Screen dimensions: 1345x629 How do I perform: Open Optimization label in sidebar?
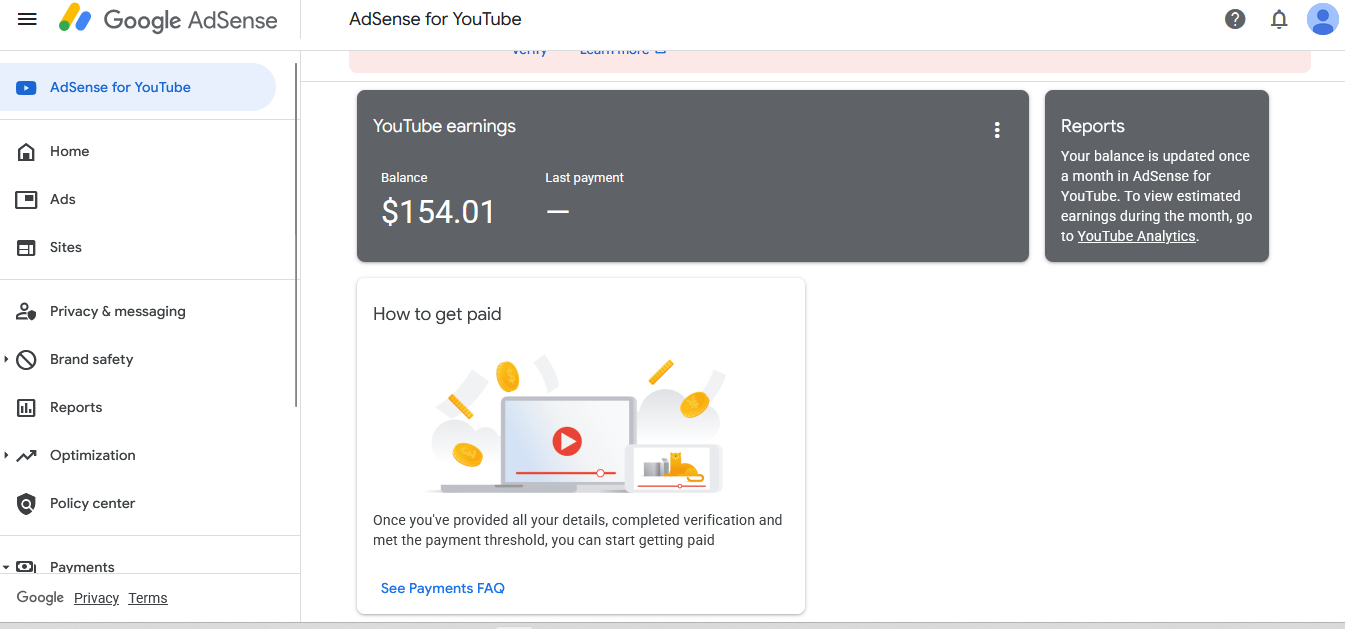(93, 455)
